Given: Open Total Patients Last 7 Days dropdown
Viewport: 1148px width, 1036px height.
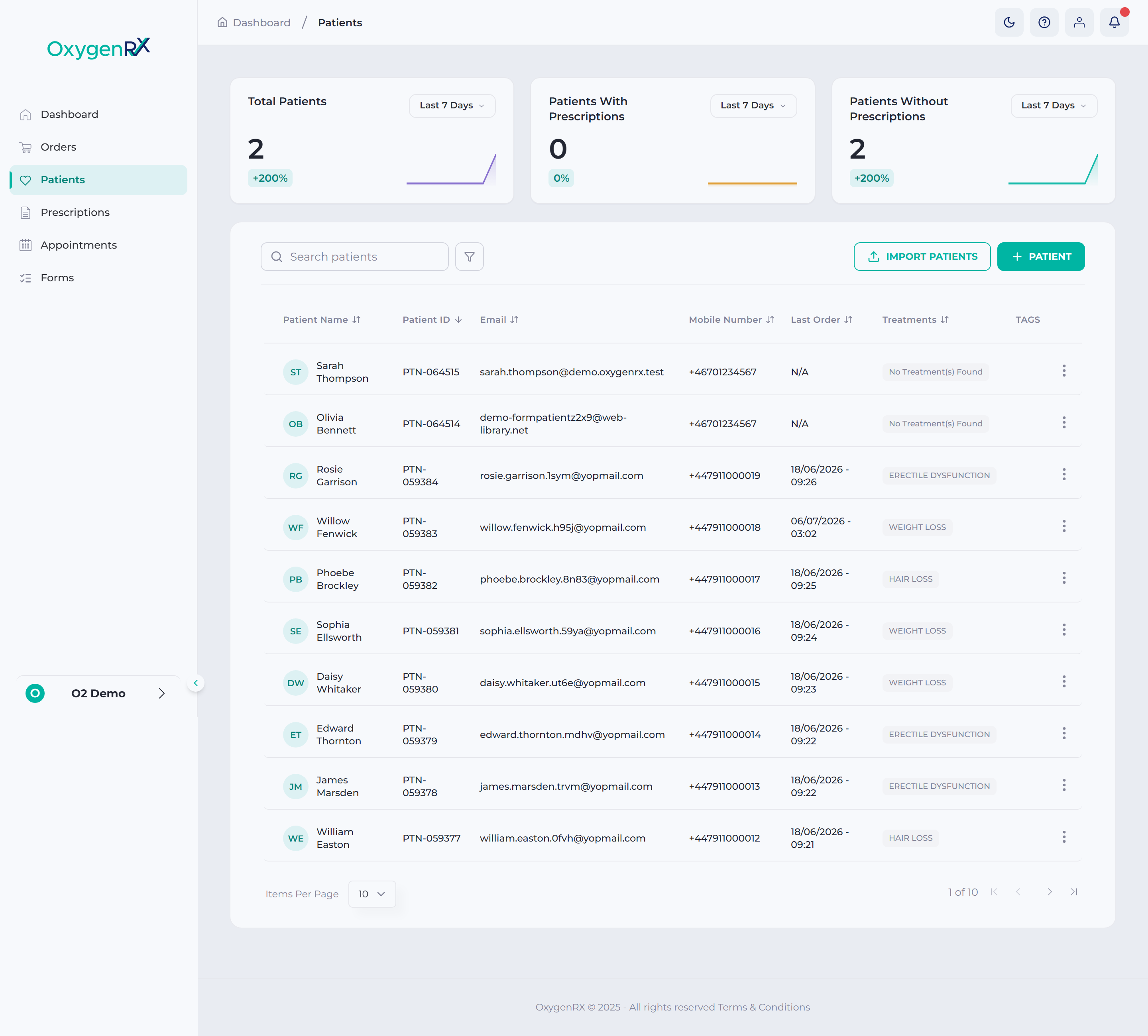Looking at the screenshot, I should (x=452, y=105).
